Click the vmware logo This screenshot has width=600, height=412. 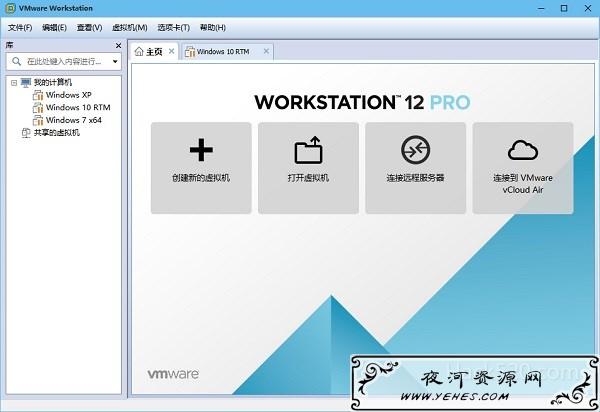pyautogui.click(x=173, y=374)
